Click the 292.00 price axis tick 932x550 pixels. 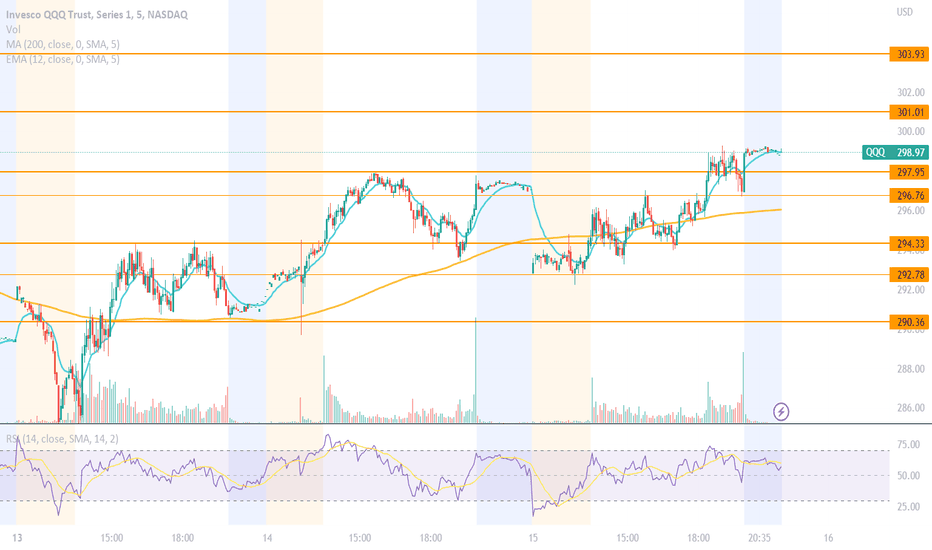point(911,290)
